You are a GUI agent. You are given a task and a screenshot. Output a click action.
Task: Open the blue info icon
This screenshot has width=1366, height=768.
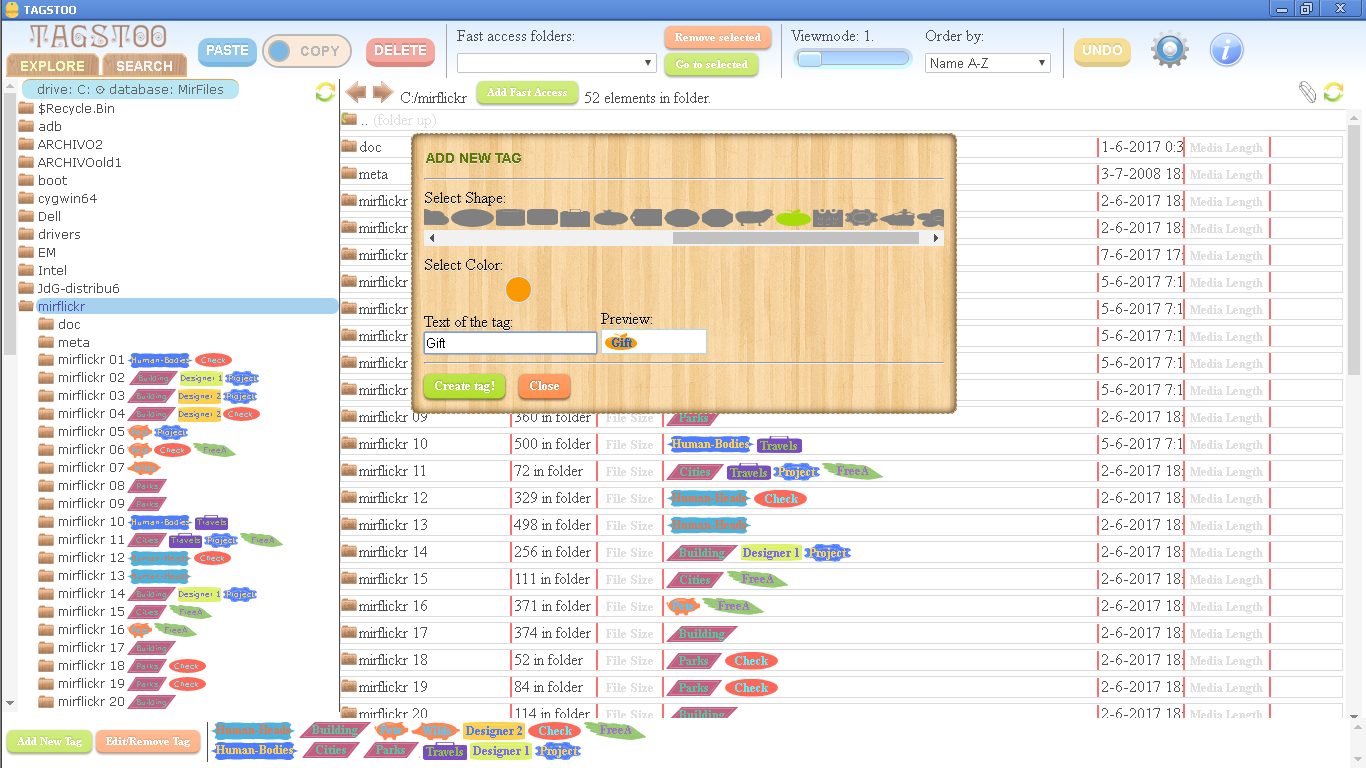coord(1227,50)
